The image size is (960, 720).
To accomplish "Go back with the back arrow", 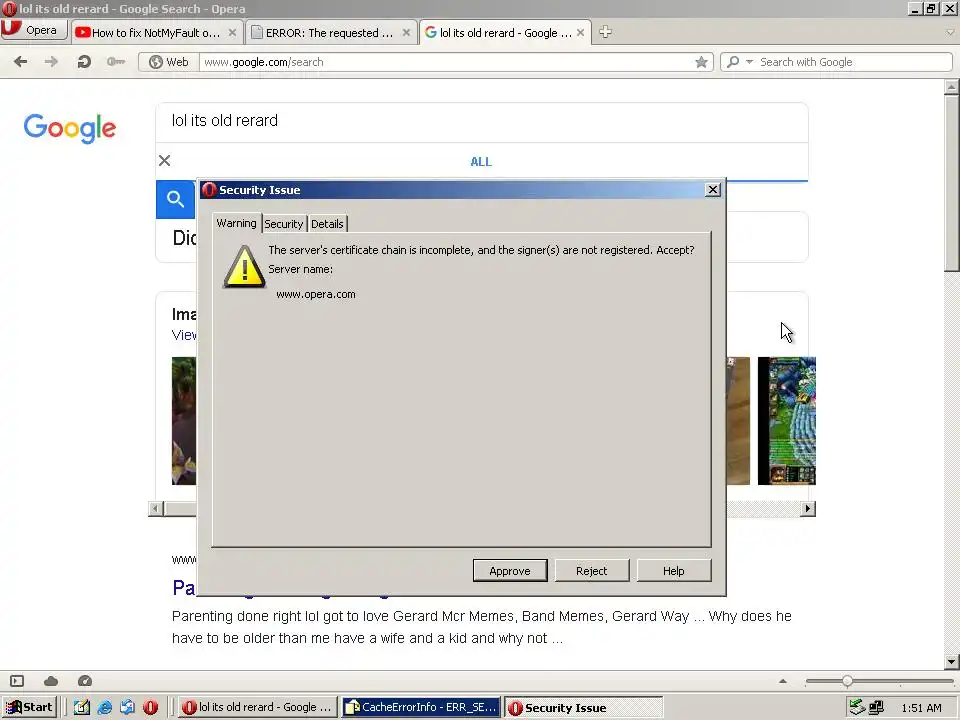I will 20,61.
